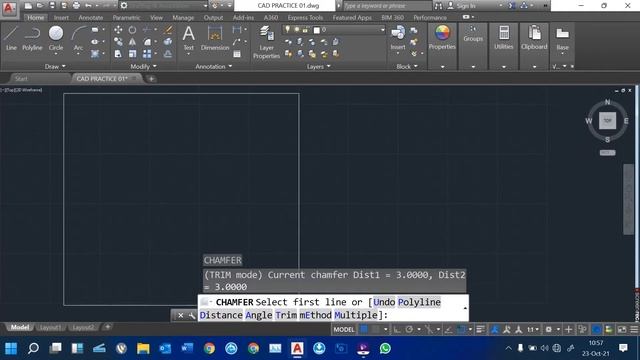
Task: Open the annotation scale 1:1 dropdown
Action: pos(533,329)
